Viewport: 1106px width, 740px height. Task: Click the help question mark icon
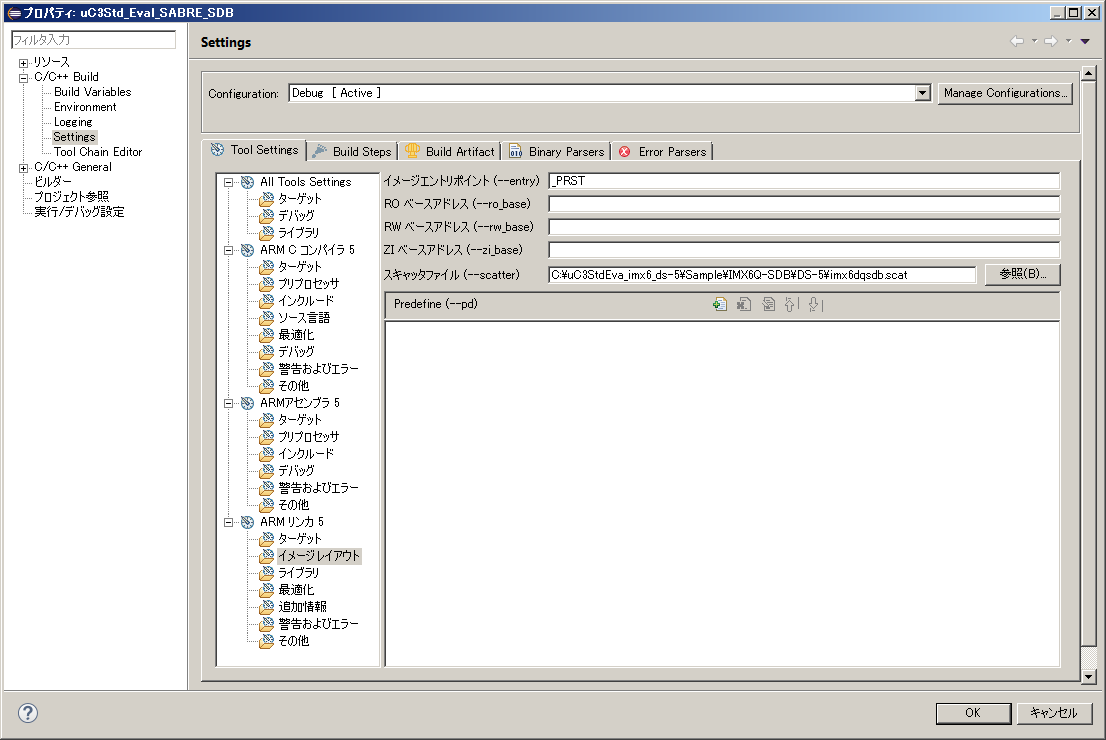pyautogui.click(x=27, y=713)
